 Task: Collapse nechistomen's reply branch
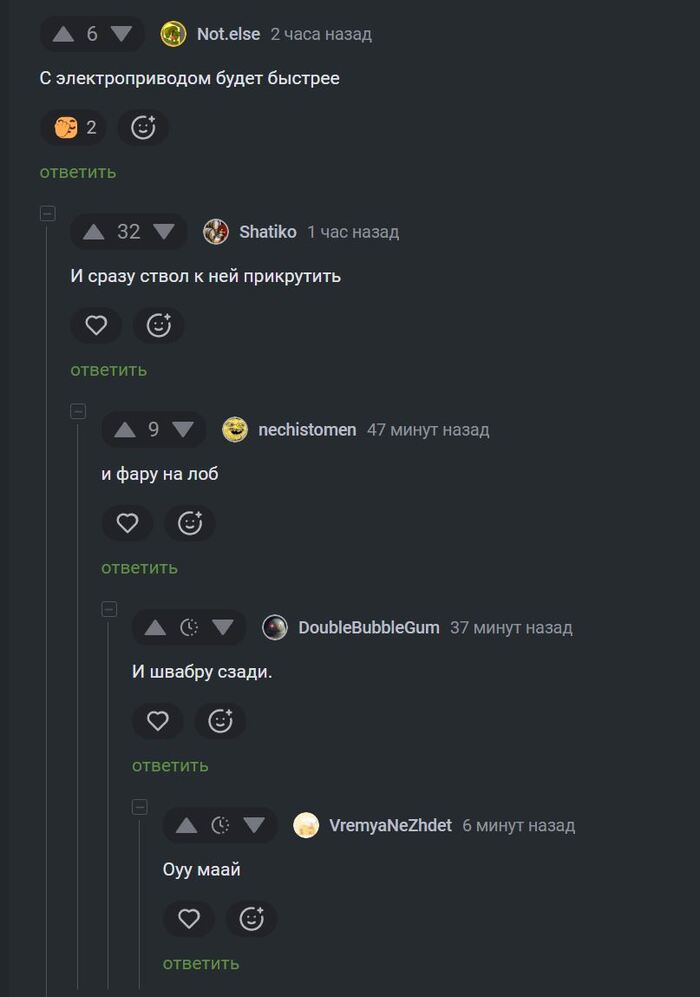pos(78,411)
